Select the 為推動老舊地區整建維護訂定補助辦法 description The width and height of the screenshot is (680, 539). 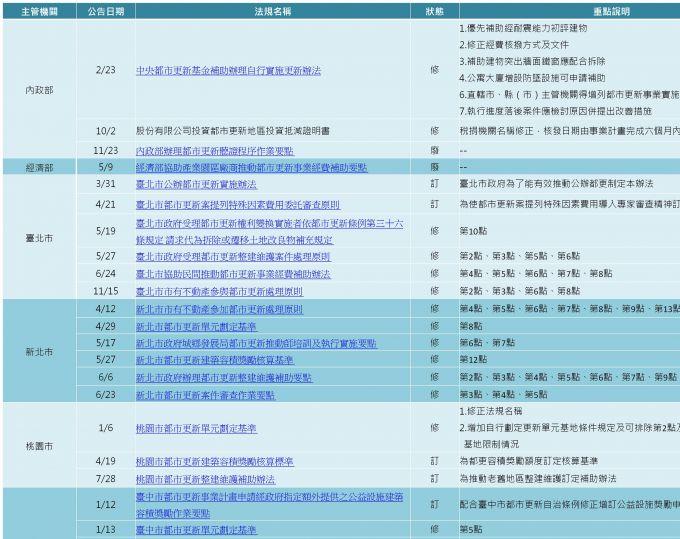point(538,479)
